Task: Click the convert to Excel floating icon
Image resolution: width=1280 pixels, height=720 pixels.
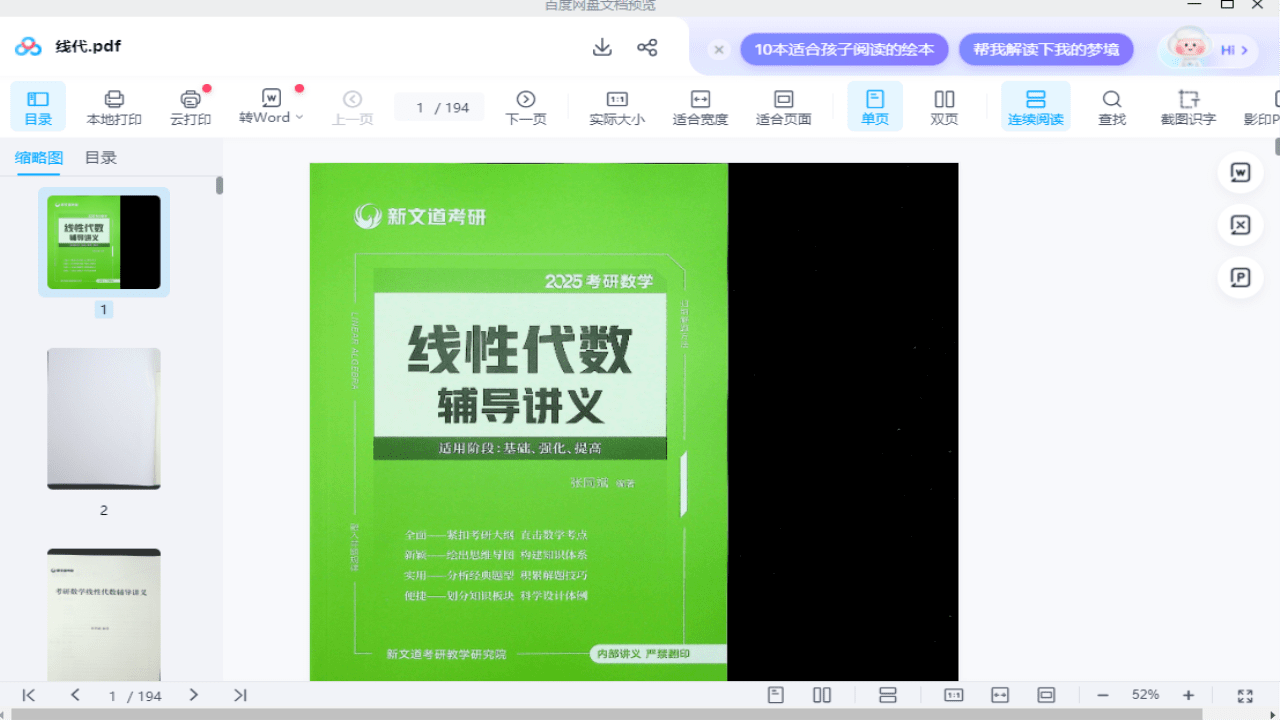Action: (x=1240, y=225)
